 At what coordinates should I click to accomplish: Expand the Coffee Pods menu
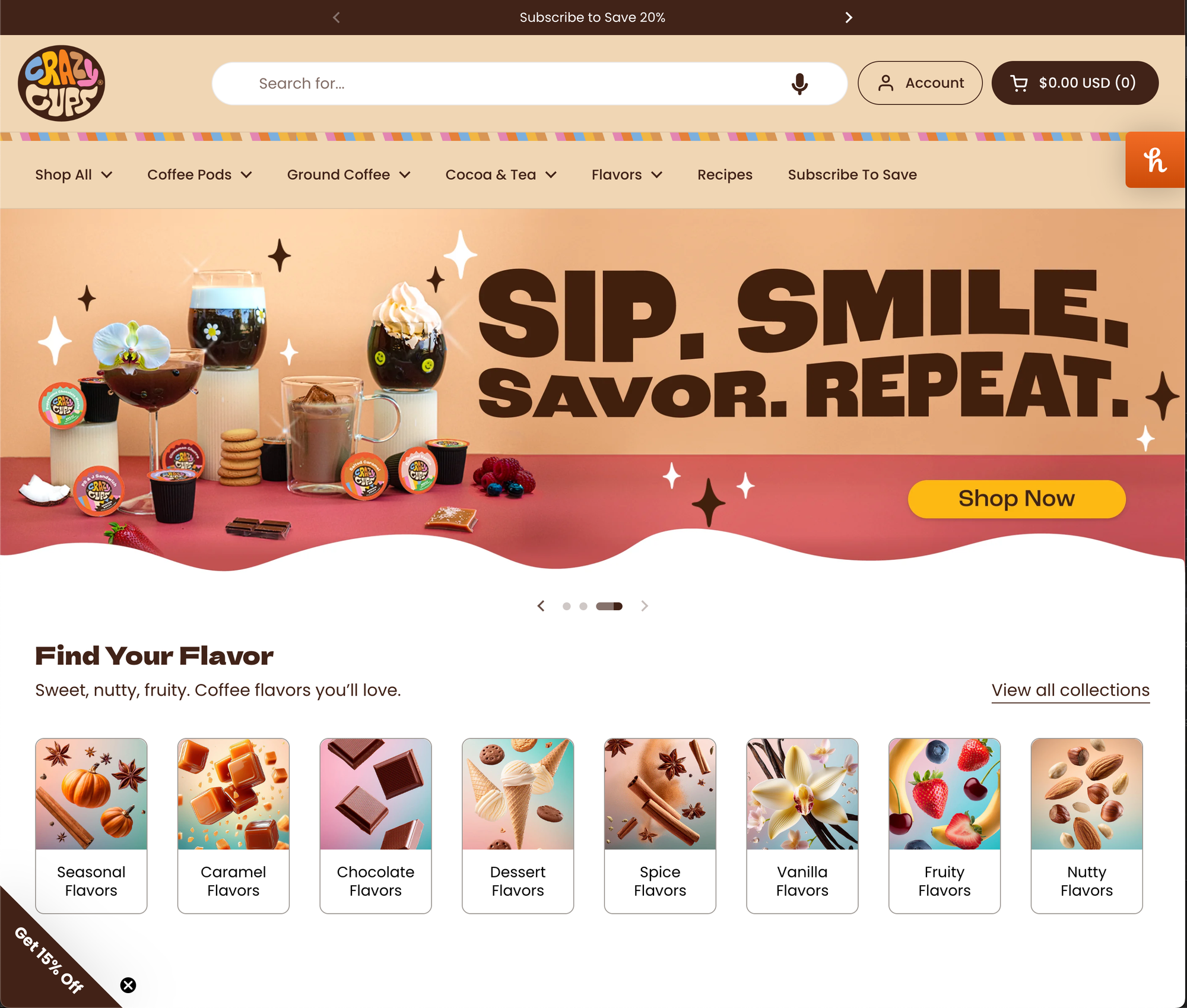point(199,175)
